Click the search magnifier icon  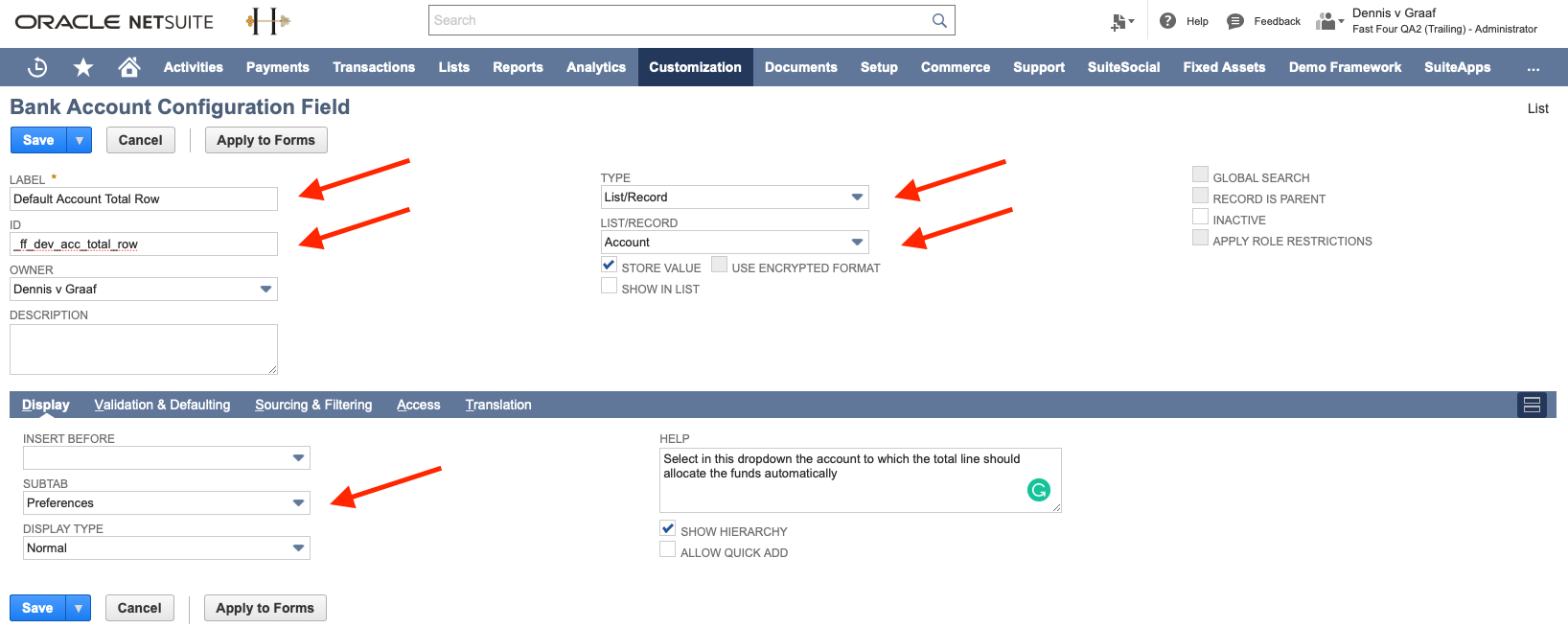pyautogui.click(x=939, y=20)
